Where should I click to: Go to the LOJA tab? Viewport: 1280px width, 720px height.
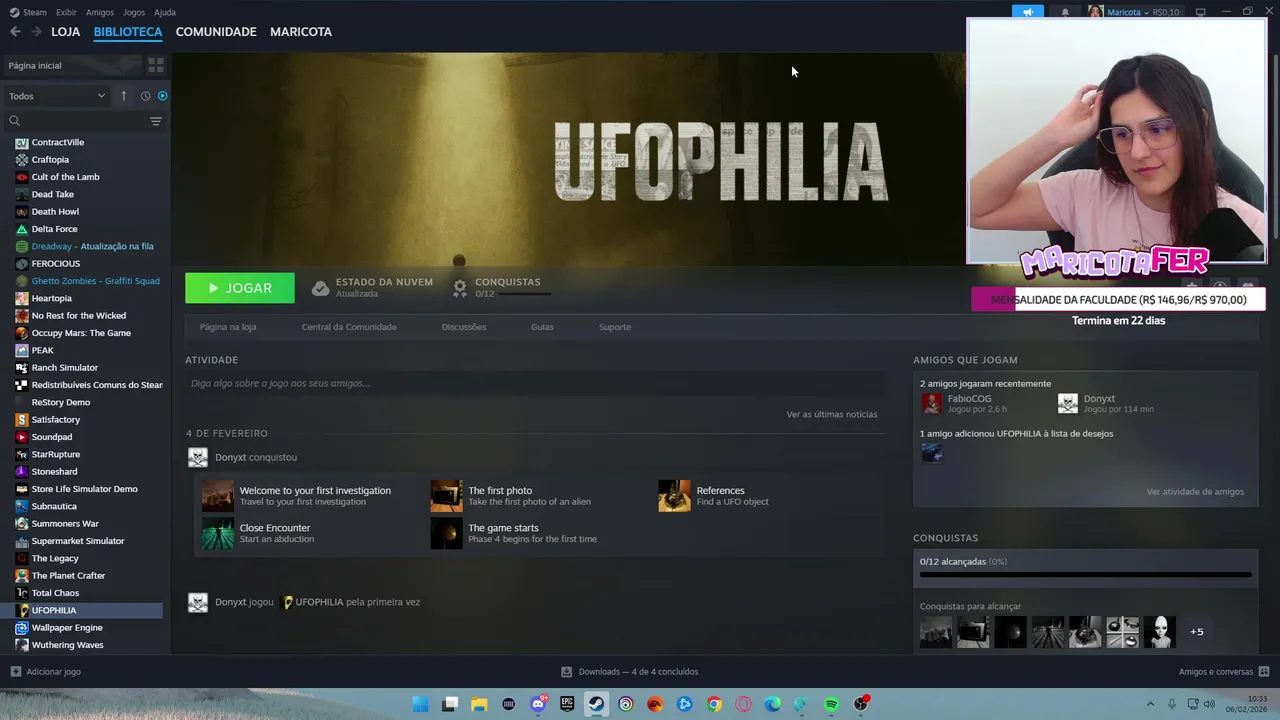(65, 32)
